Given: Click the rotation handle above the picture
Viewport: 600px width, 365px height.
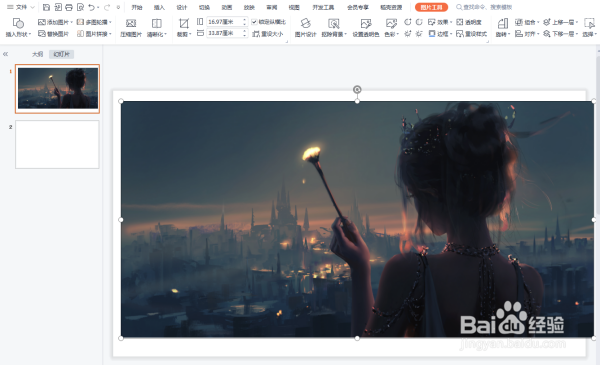Looking at the screenshot, I should [x=357, y=90].
